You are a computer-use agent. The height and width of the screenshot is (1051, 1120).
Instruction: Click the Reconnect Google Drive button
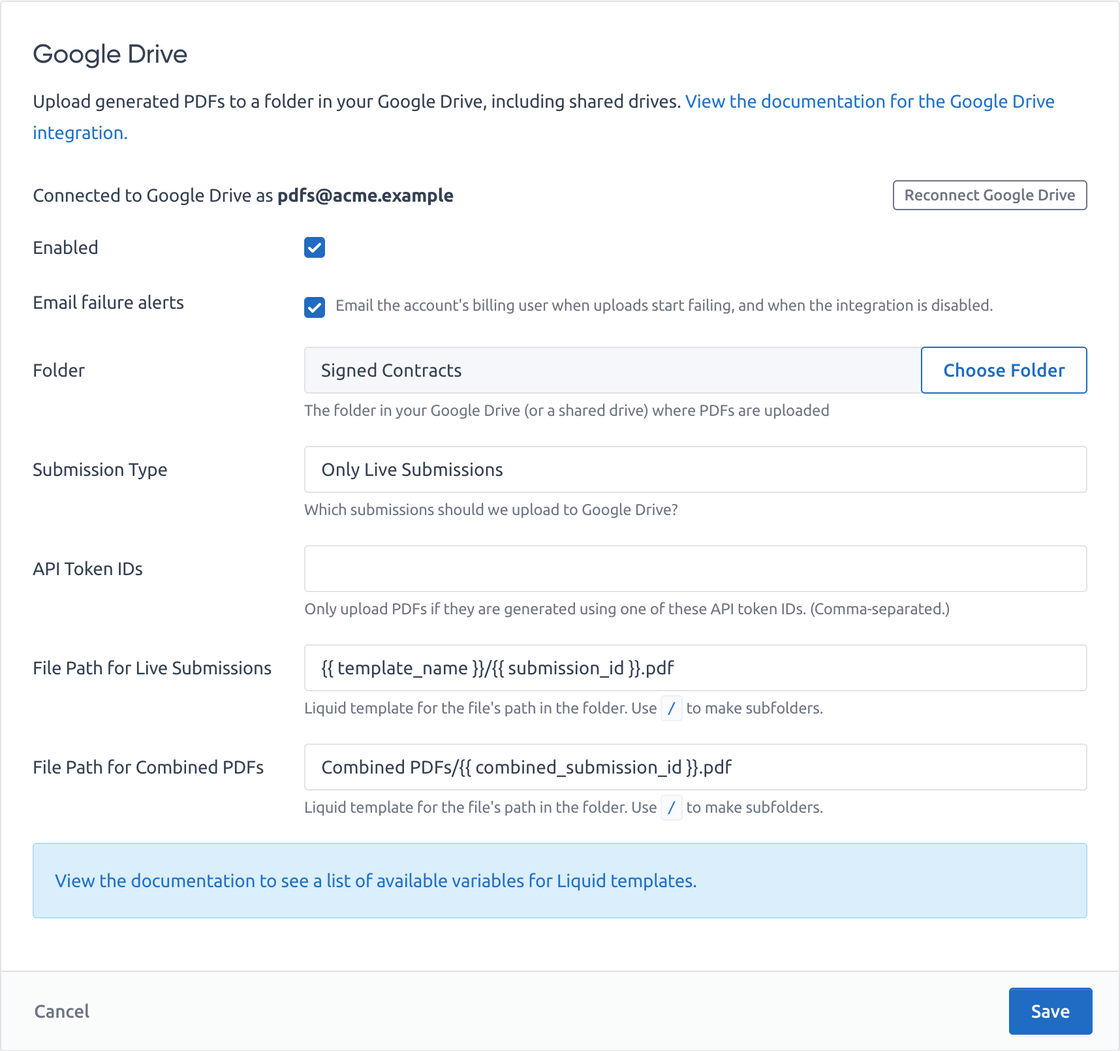(989, 195)
